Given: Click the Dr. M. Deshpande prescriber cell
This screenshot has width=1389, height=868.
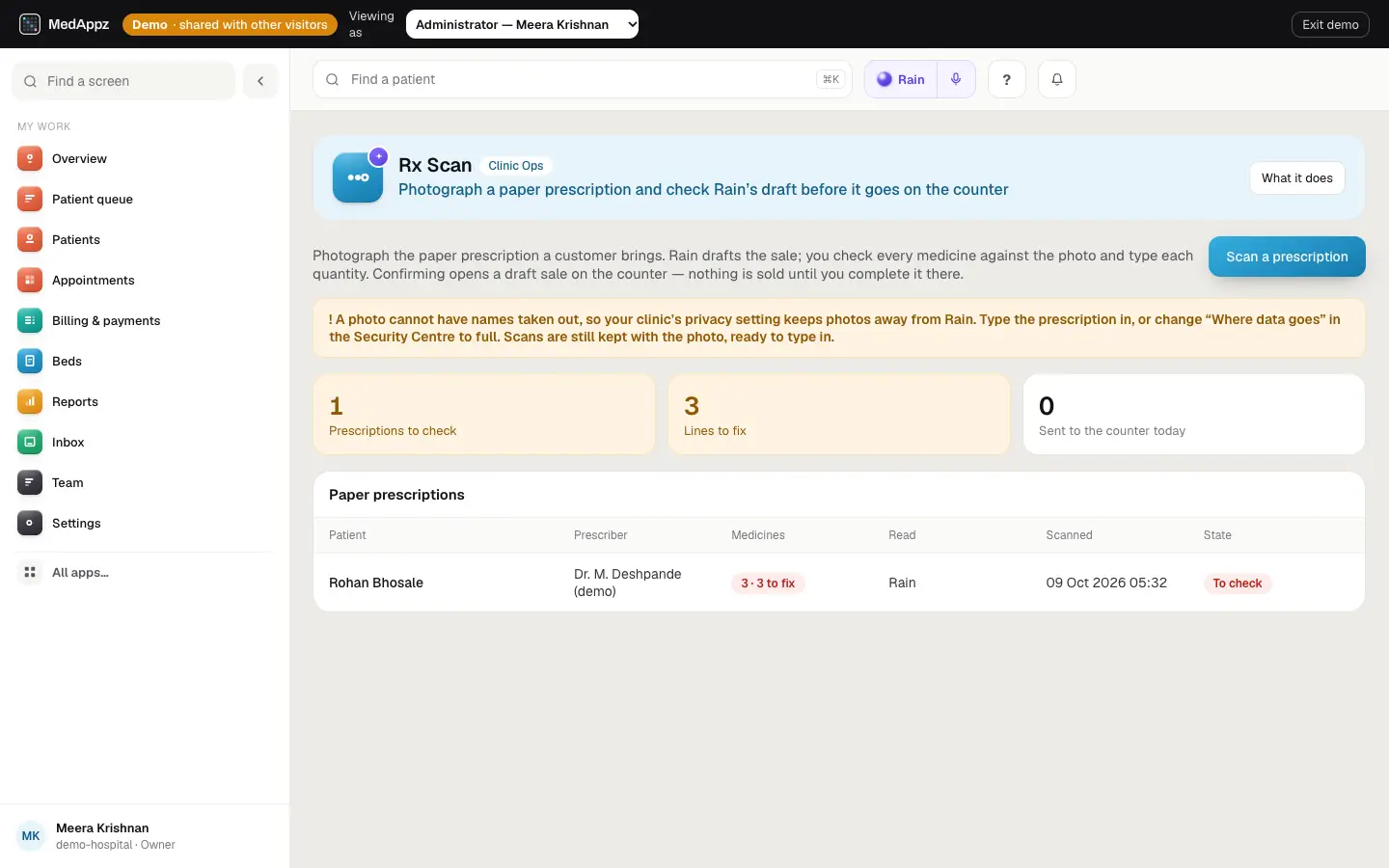Looking at the screenshot, I should coord(627,583).
